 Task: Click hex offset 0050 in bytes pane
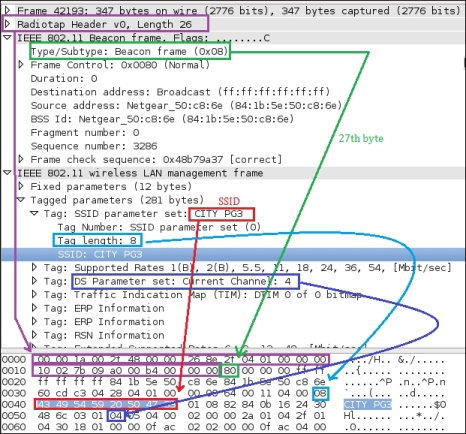click(x=14, y=416)
